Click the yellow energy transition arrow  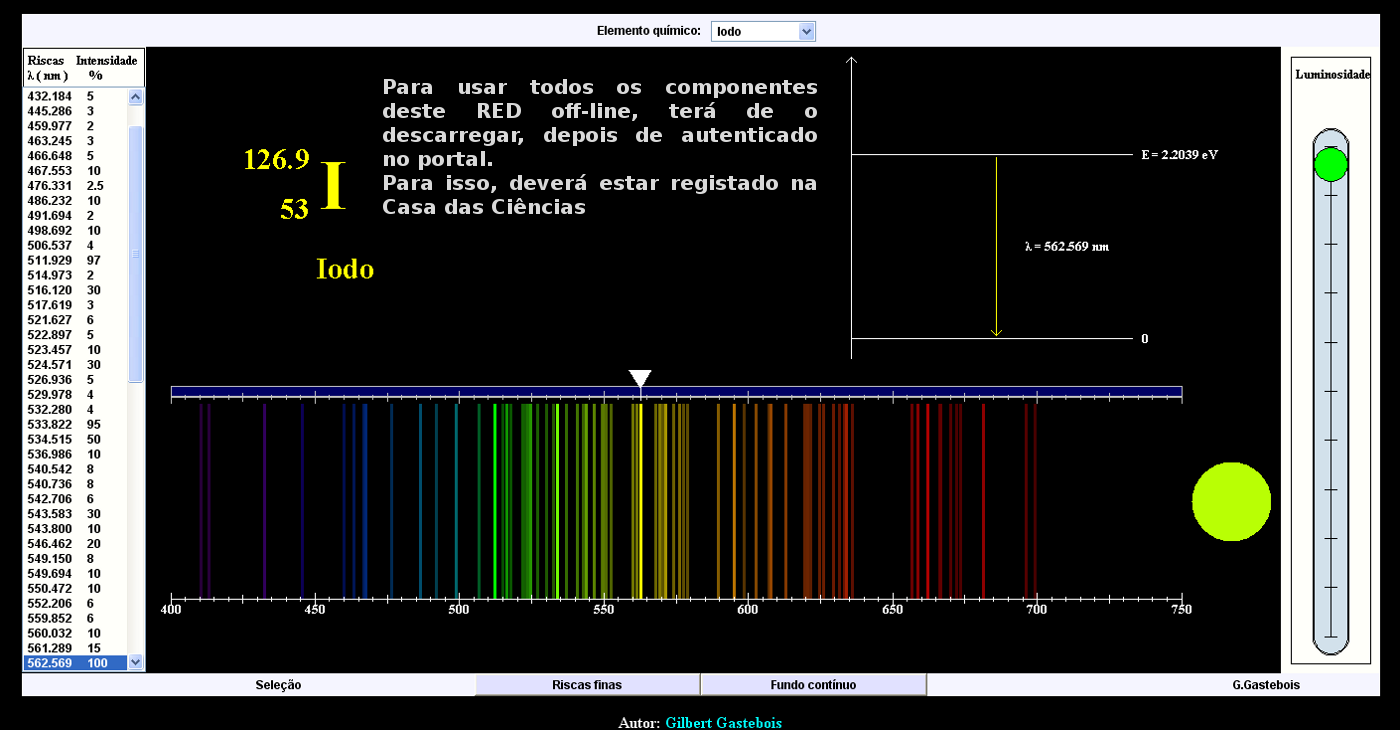[x=996, y=246]
